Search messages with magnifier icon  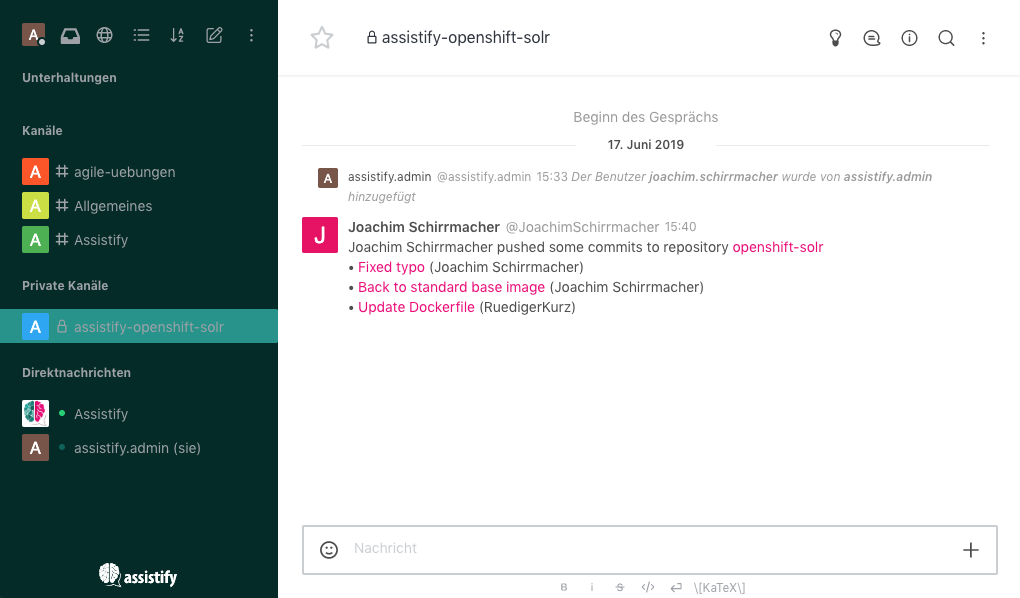point(946,38)
